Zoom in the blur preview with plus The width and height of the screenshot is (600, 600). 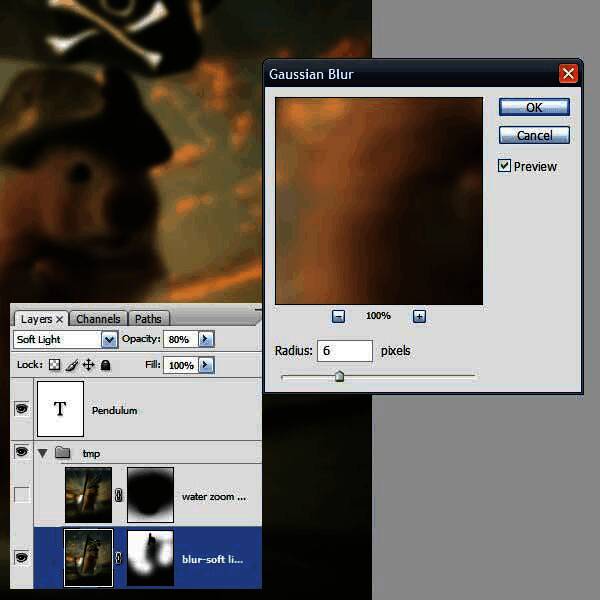pos(419,316)
